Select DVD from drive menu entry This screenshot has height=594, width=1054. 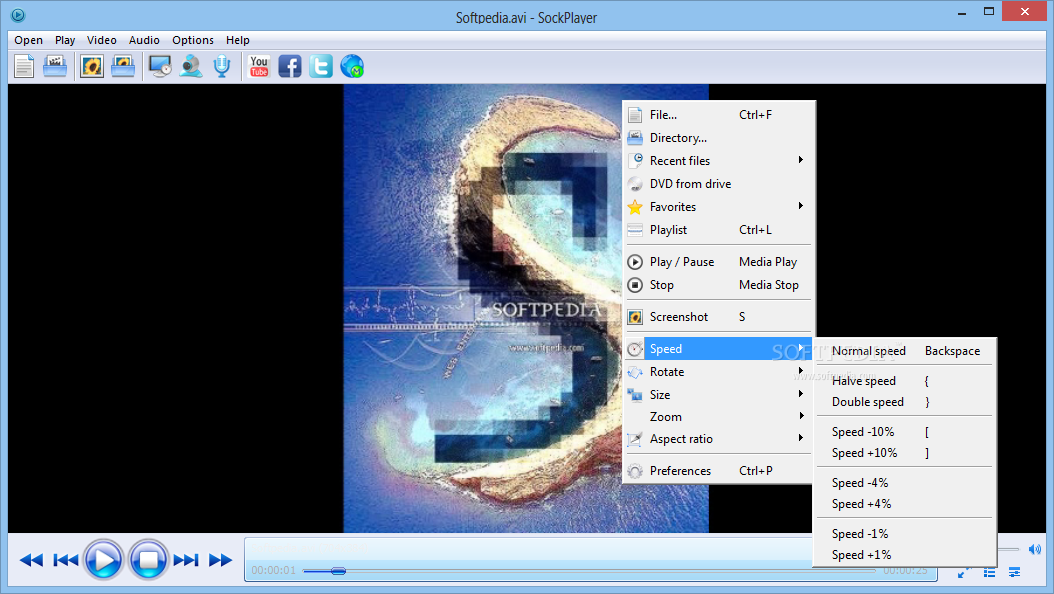coord(718,183)
